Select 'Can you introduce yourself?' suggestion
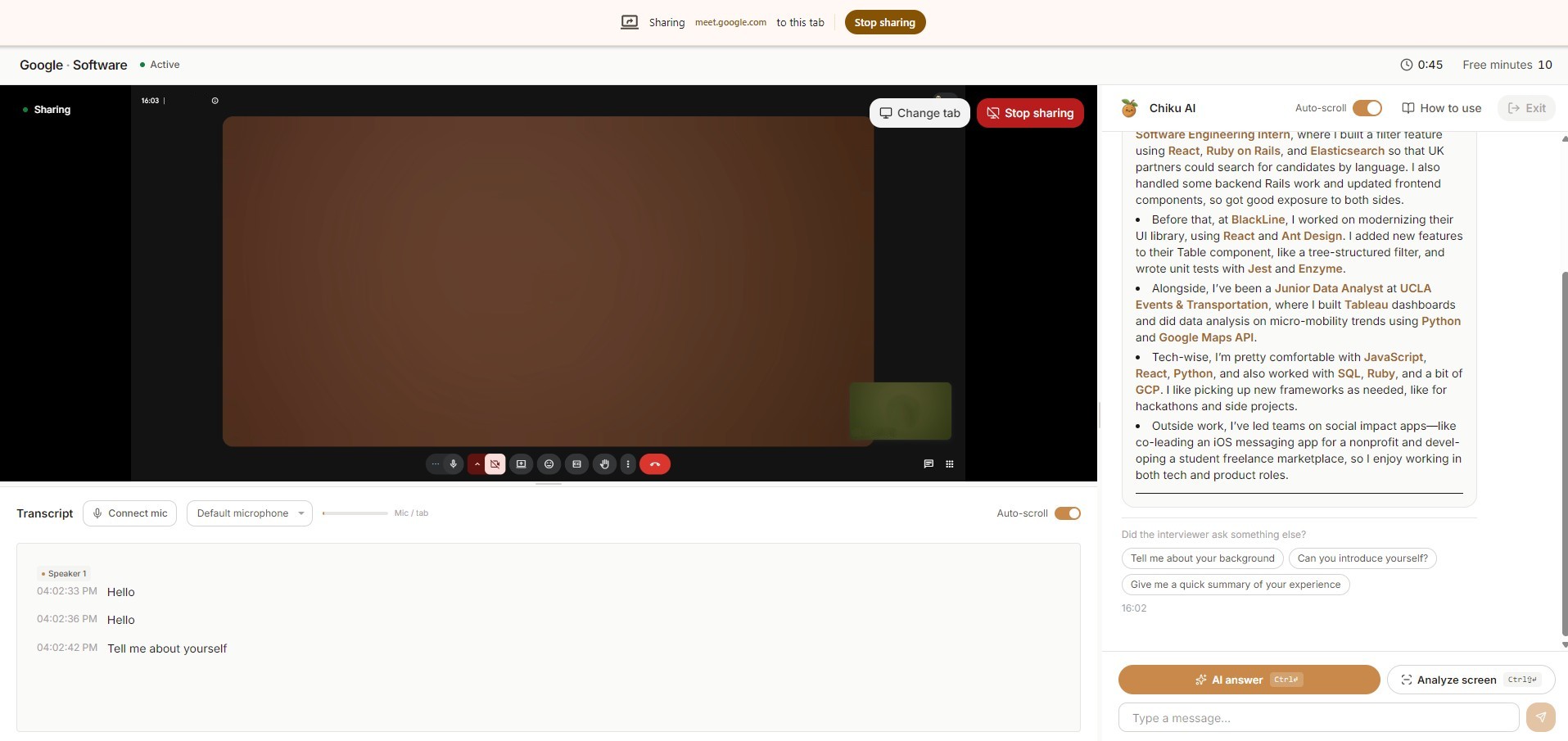The height and width of the screenshot is (741, 1568). (x=1362, y=558)
